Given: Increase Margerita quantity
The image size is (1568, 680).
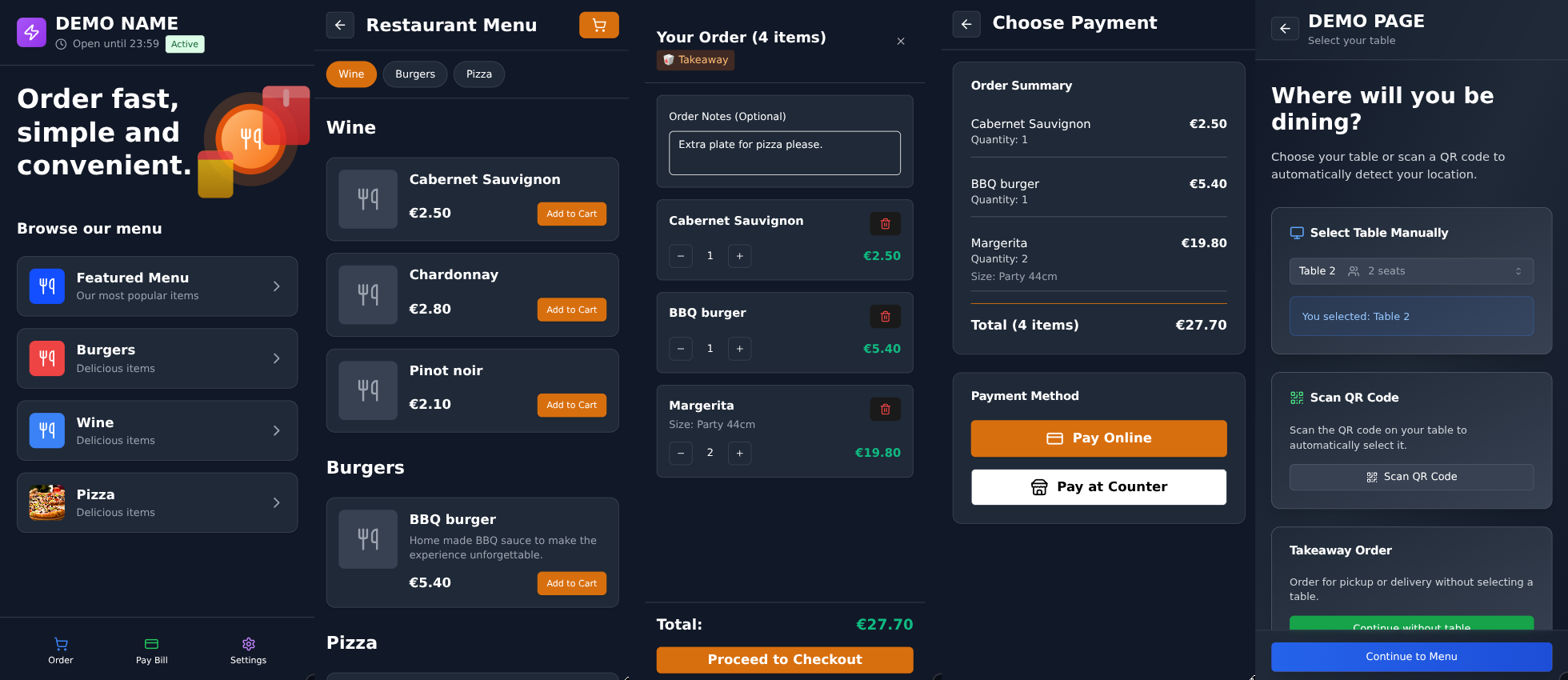Looking at the screenshot, I should pyautogui.click(x=740, y=454).
